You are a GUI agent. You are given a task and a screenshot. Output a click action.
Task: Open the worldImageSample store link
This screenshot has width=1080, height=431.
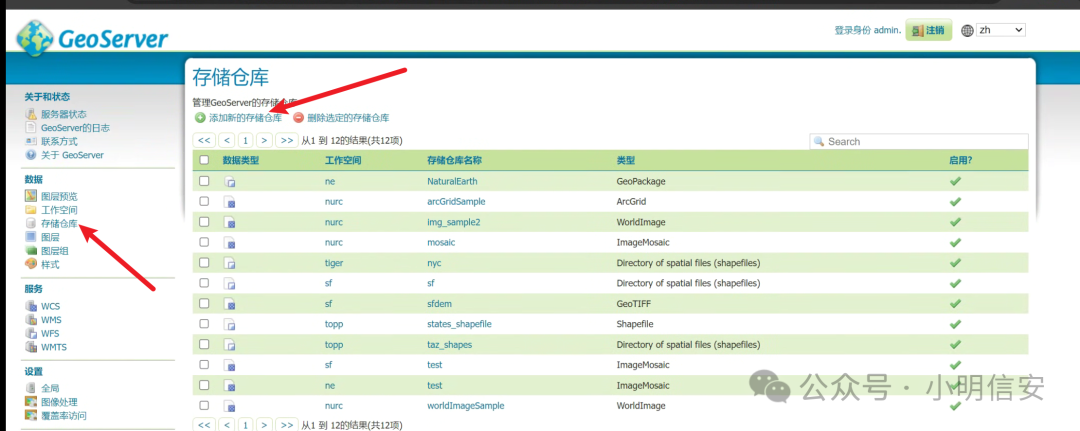(466, 406)
